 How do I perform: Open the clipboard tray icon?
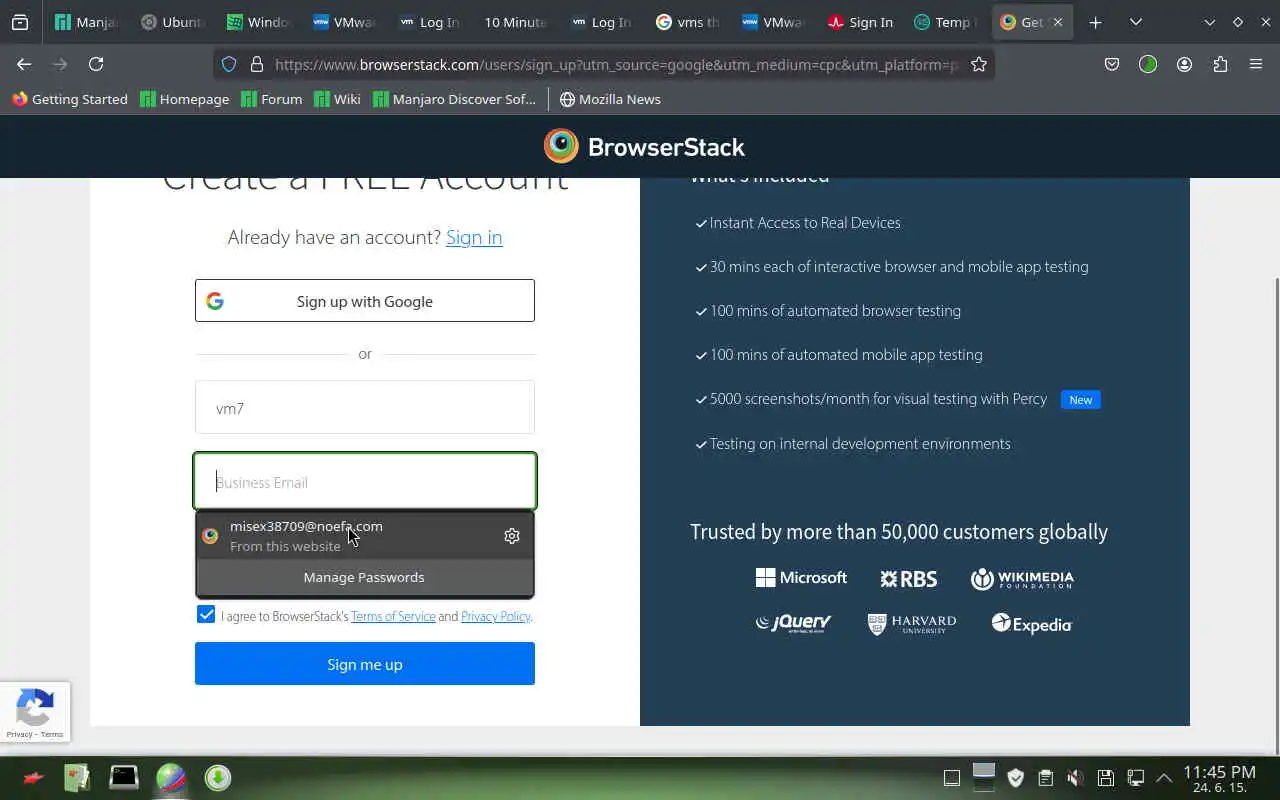click(x=1045, y=777)
